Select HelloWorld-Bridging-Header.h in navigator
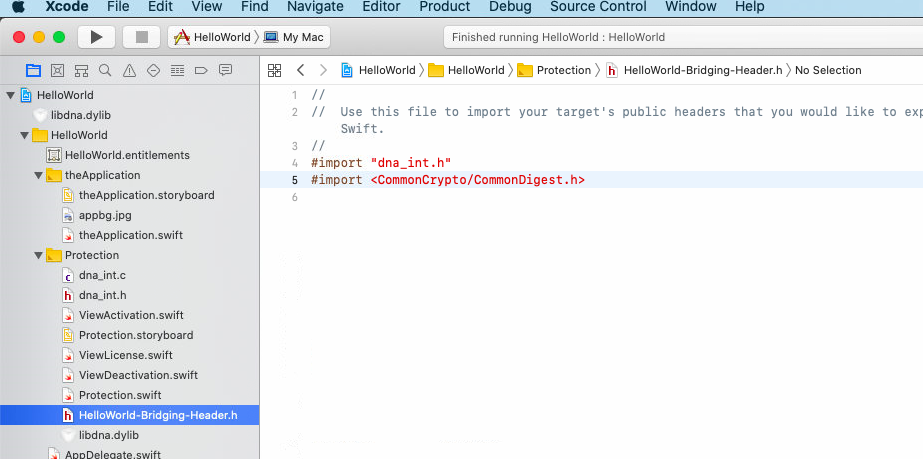Screen dimensions: 923x459 tap(130, 415)
